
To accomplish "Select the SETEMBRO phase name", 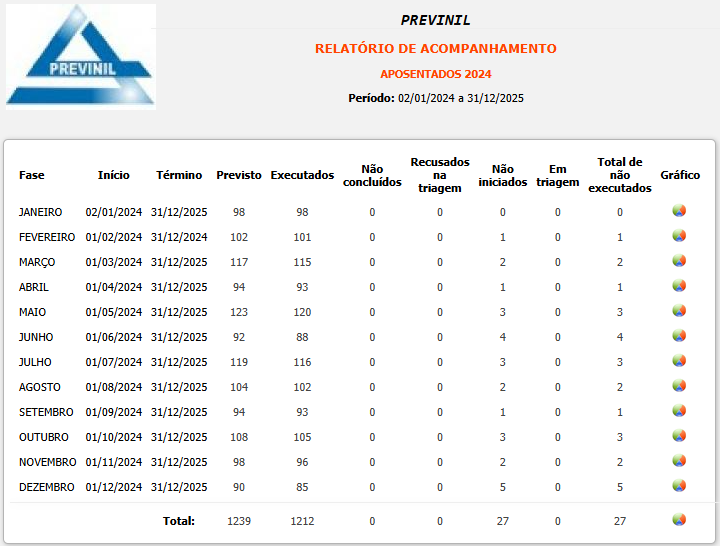I will [x=46, y=412].
